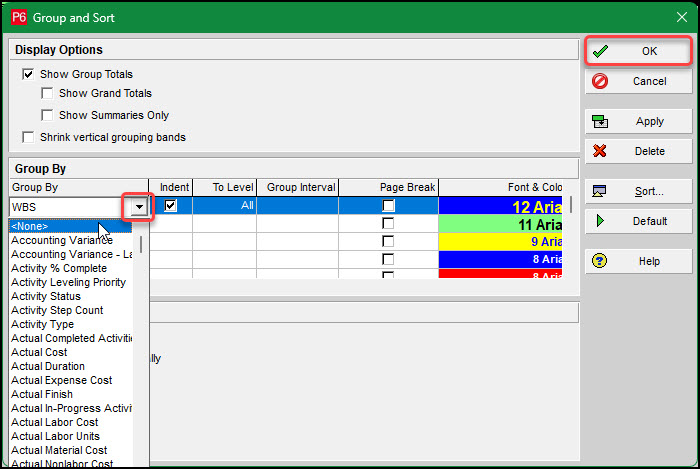This screenshot has width=700, height=469.
Task: Select Actual Cost option
Action: click(71, 353)
